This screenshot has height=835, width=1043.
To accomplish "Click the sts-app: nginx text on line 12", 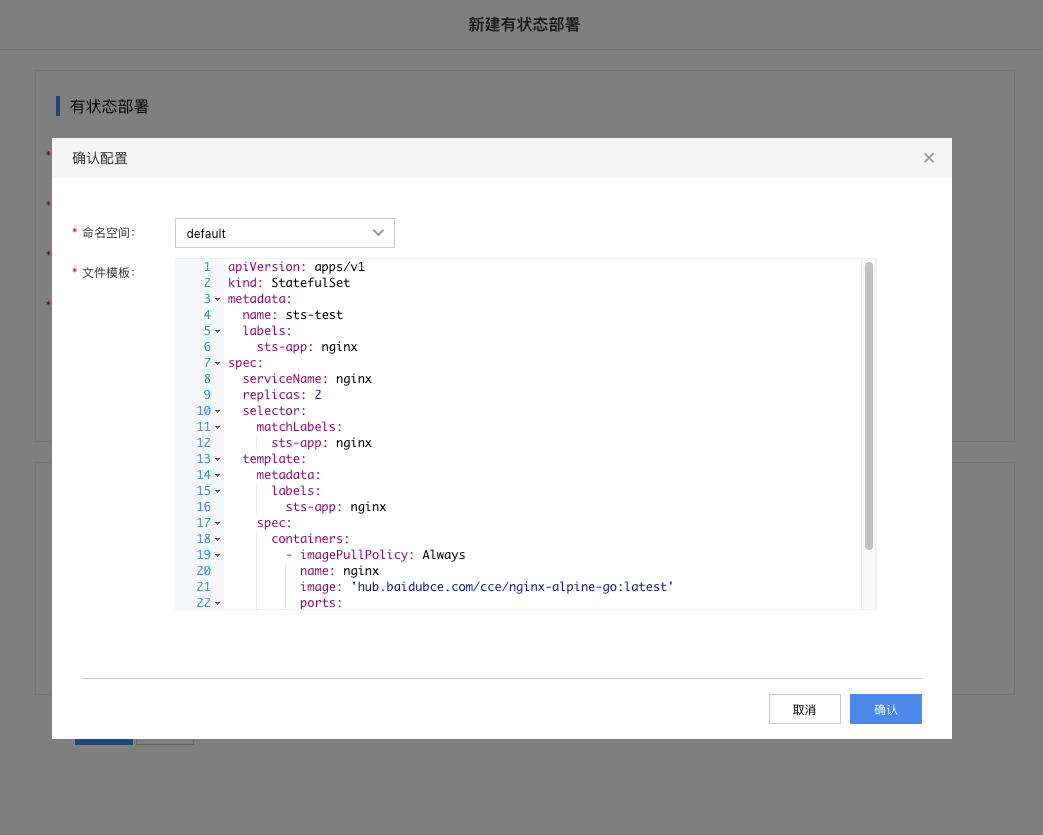I will point(321,442).
